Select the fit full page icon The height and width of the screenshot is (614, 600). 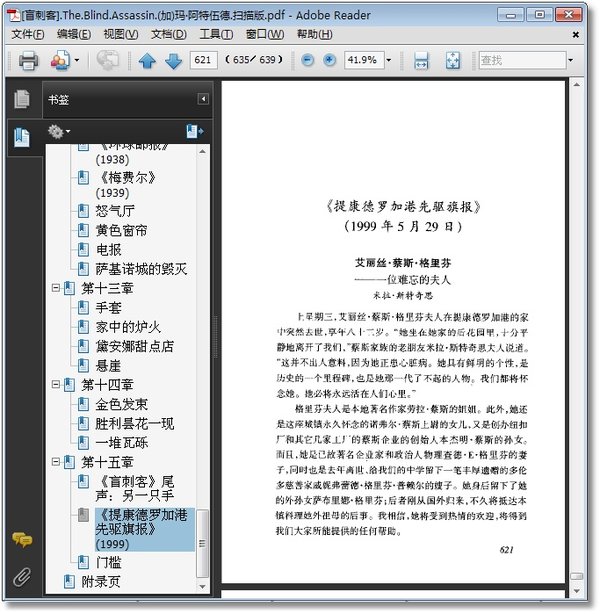[453, 61]
